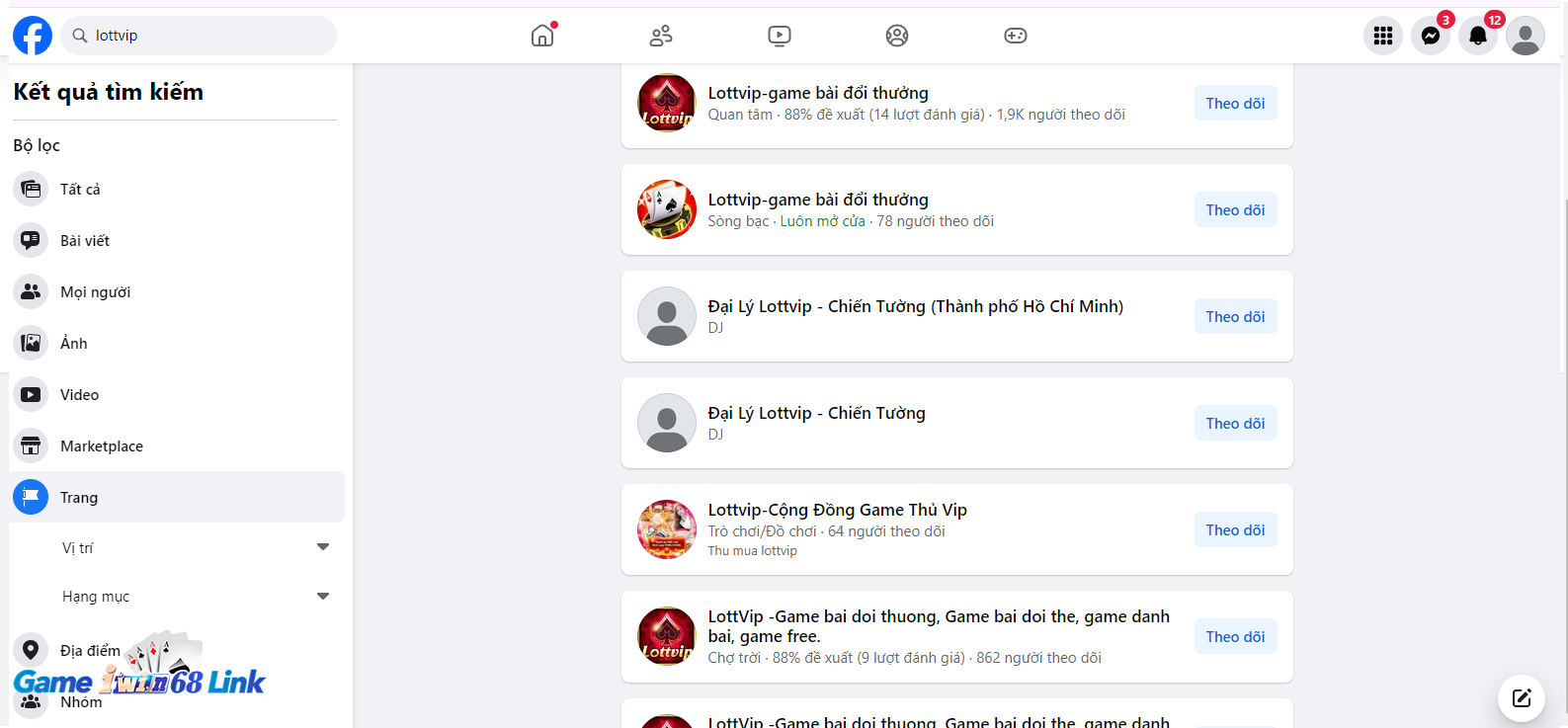Open the Friends icon in top bar
This screenshot has height=728, width=1568.
click(x=661, y=36)
